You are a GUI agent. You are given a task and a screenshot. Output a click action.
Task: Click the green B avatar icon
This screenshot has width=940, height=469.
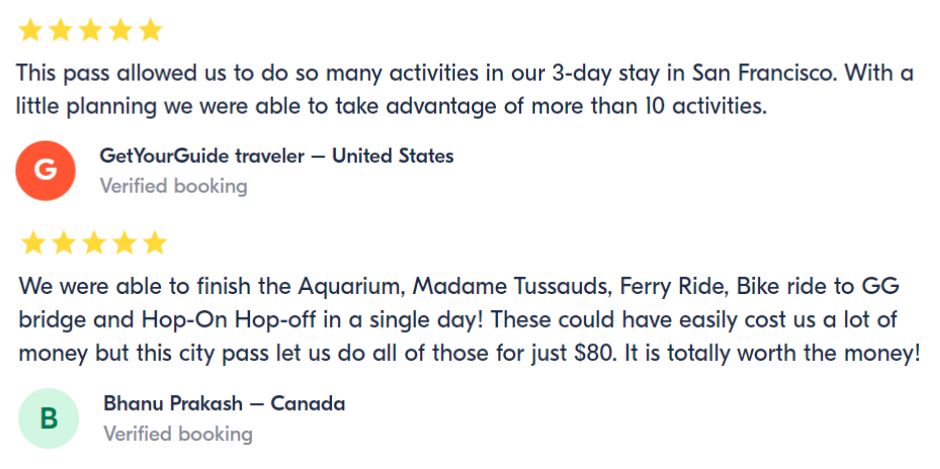click(x=49, y=418)
